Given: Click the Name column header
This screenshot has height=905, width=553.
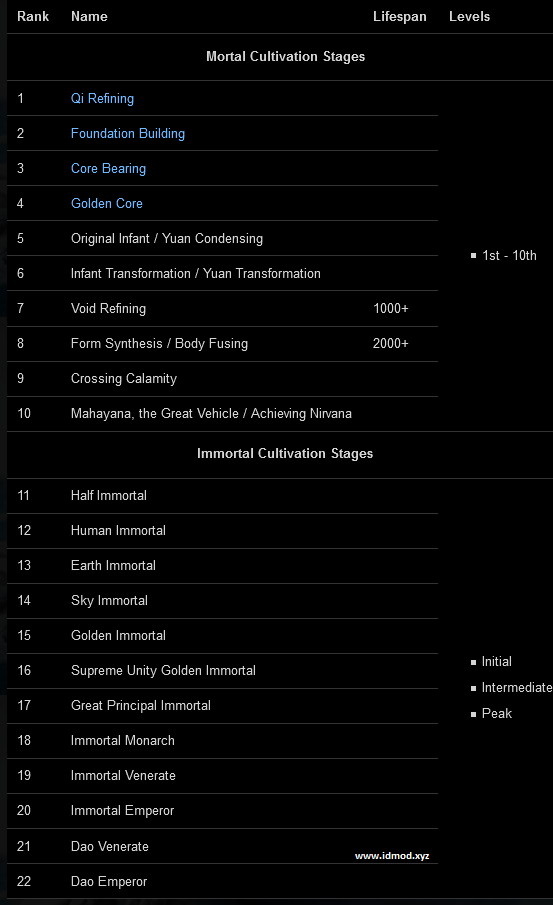Looking at the screenshot, I should 89,16.
